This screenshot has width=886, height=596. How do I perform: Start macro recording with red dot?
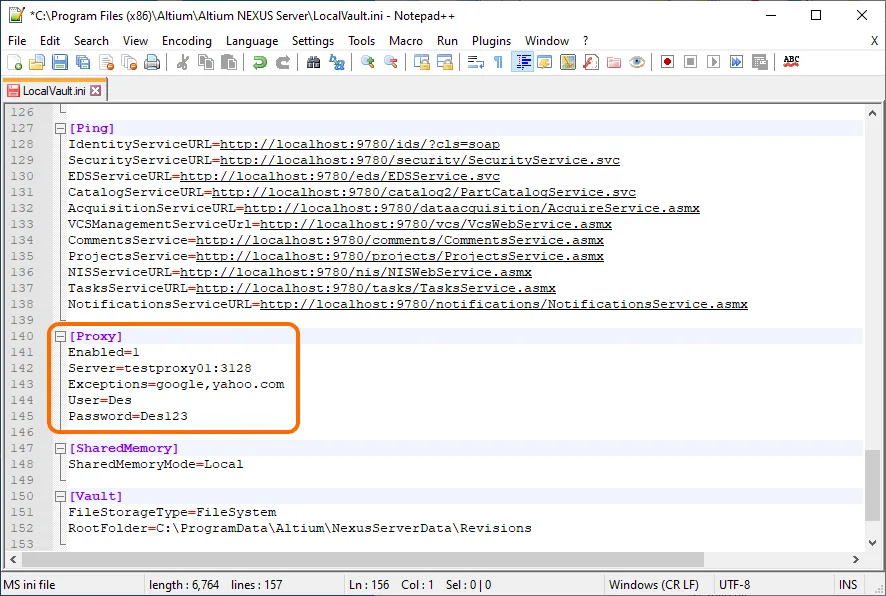(667, 62)
